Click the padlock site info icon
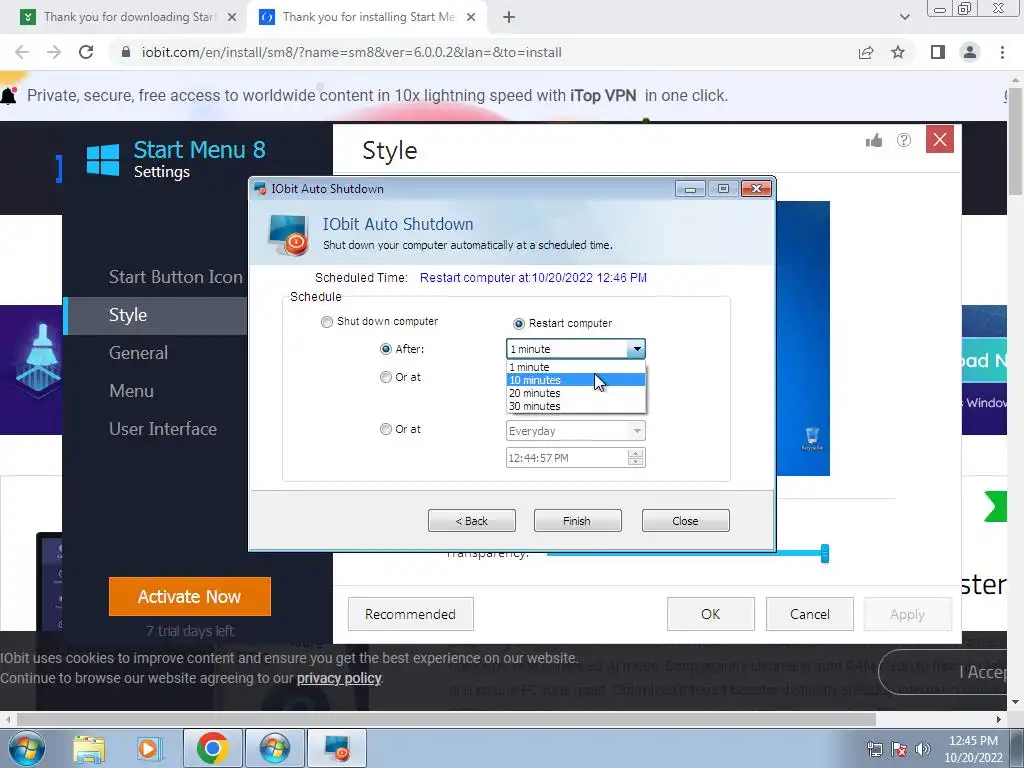Image resolution: width=1024 pixels, height=768 pixels. (126, 52)
